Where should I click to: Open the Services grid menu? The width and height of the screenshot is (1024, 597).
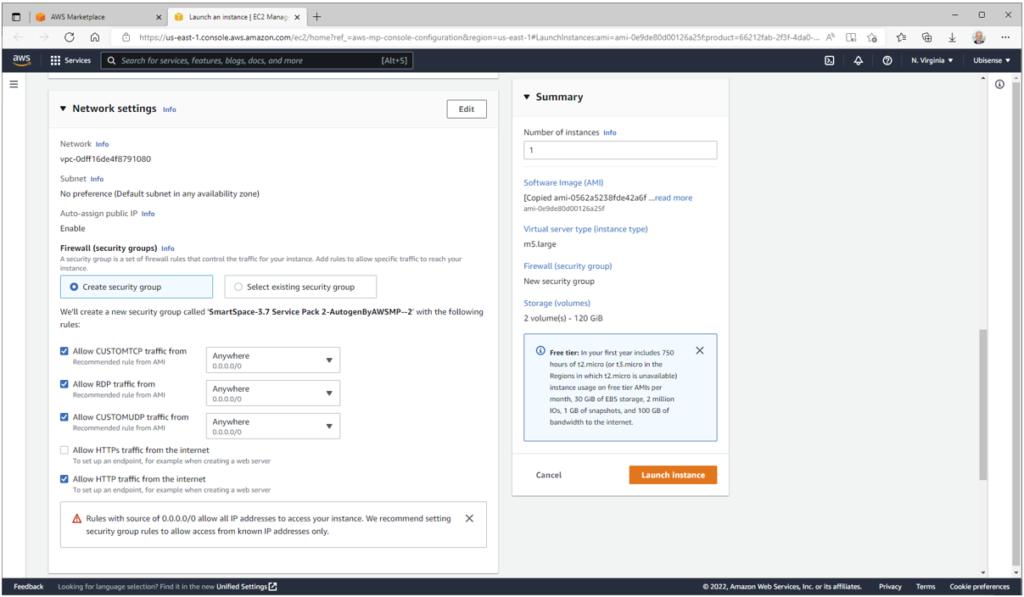point(71,60)
